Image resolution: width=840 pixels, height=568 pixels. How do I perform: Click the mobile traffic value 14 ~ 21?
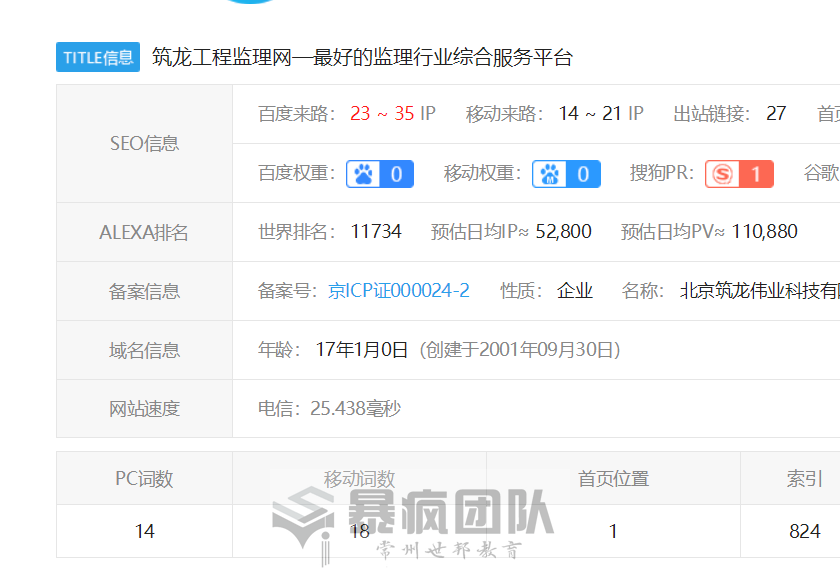tap(590, 114)
